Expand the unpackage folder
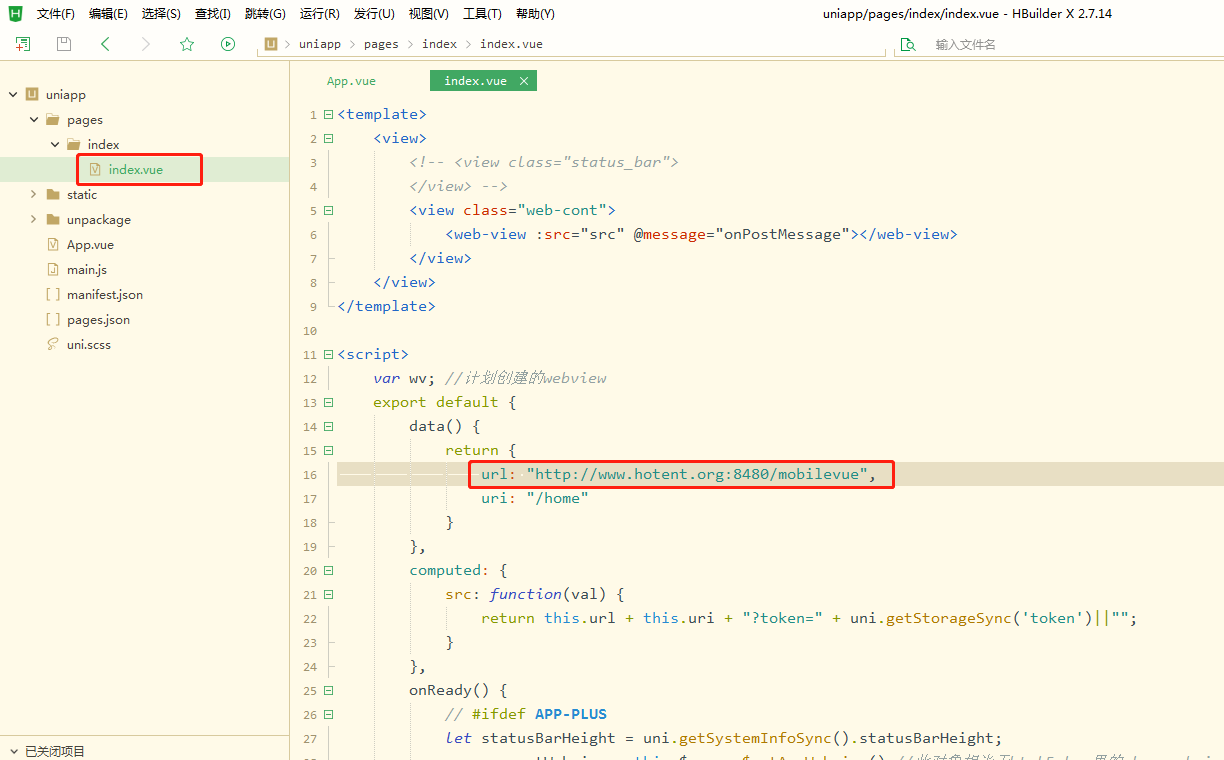This screenshot has width=1224, height=760. (x=34, y=220)
